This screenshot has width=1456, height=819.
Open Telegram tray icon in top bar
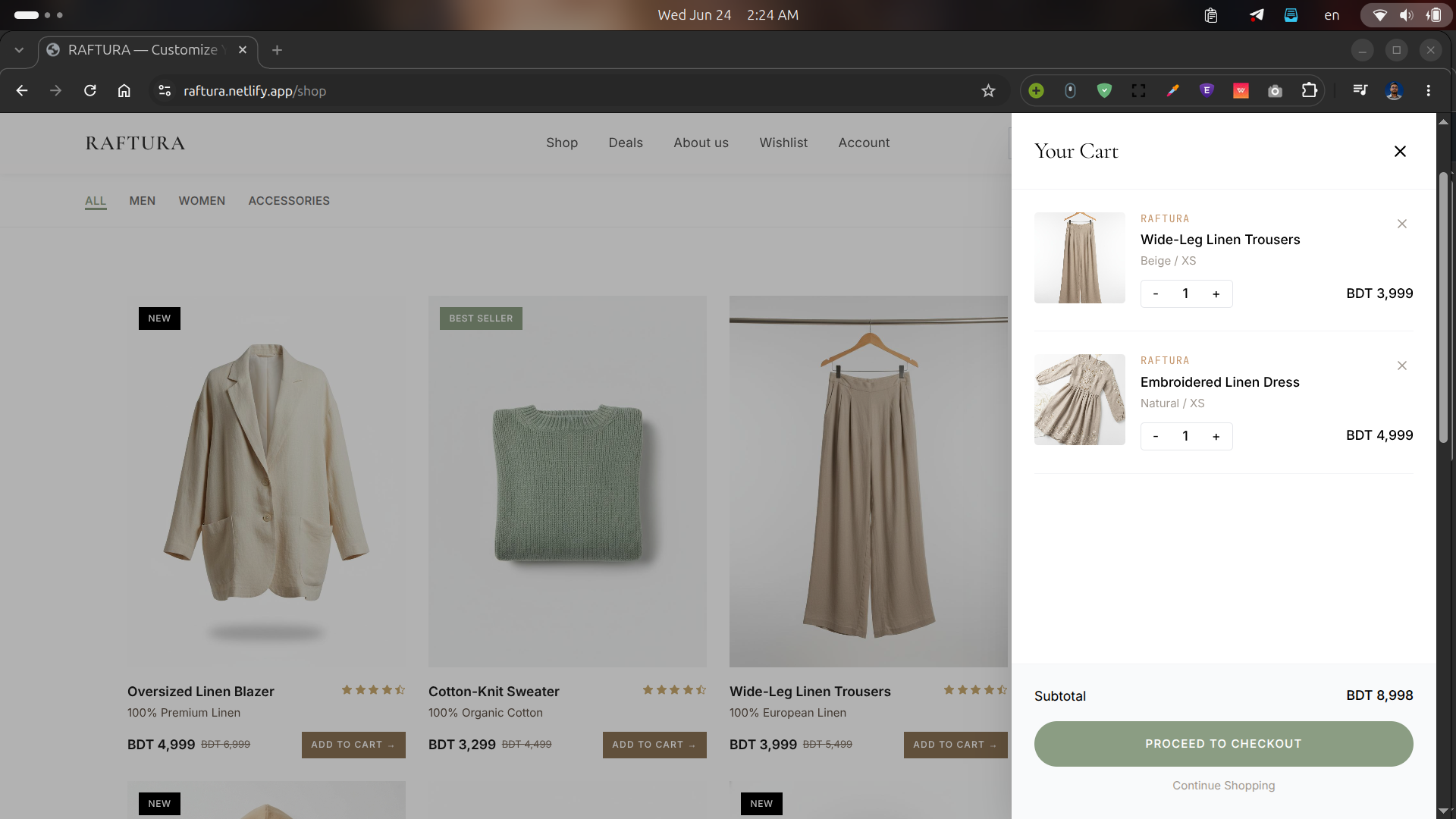[1257, 15]
